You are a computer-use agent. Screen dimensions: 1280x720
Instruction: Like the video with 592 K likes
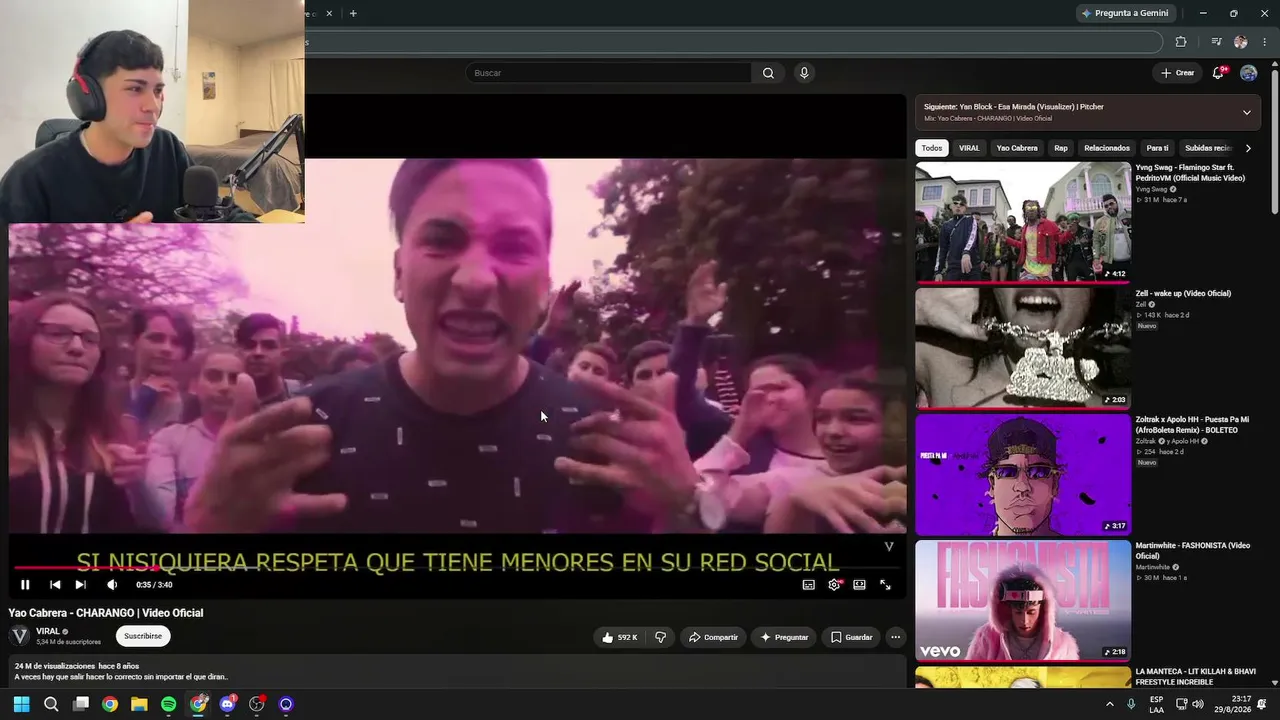620,637
